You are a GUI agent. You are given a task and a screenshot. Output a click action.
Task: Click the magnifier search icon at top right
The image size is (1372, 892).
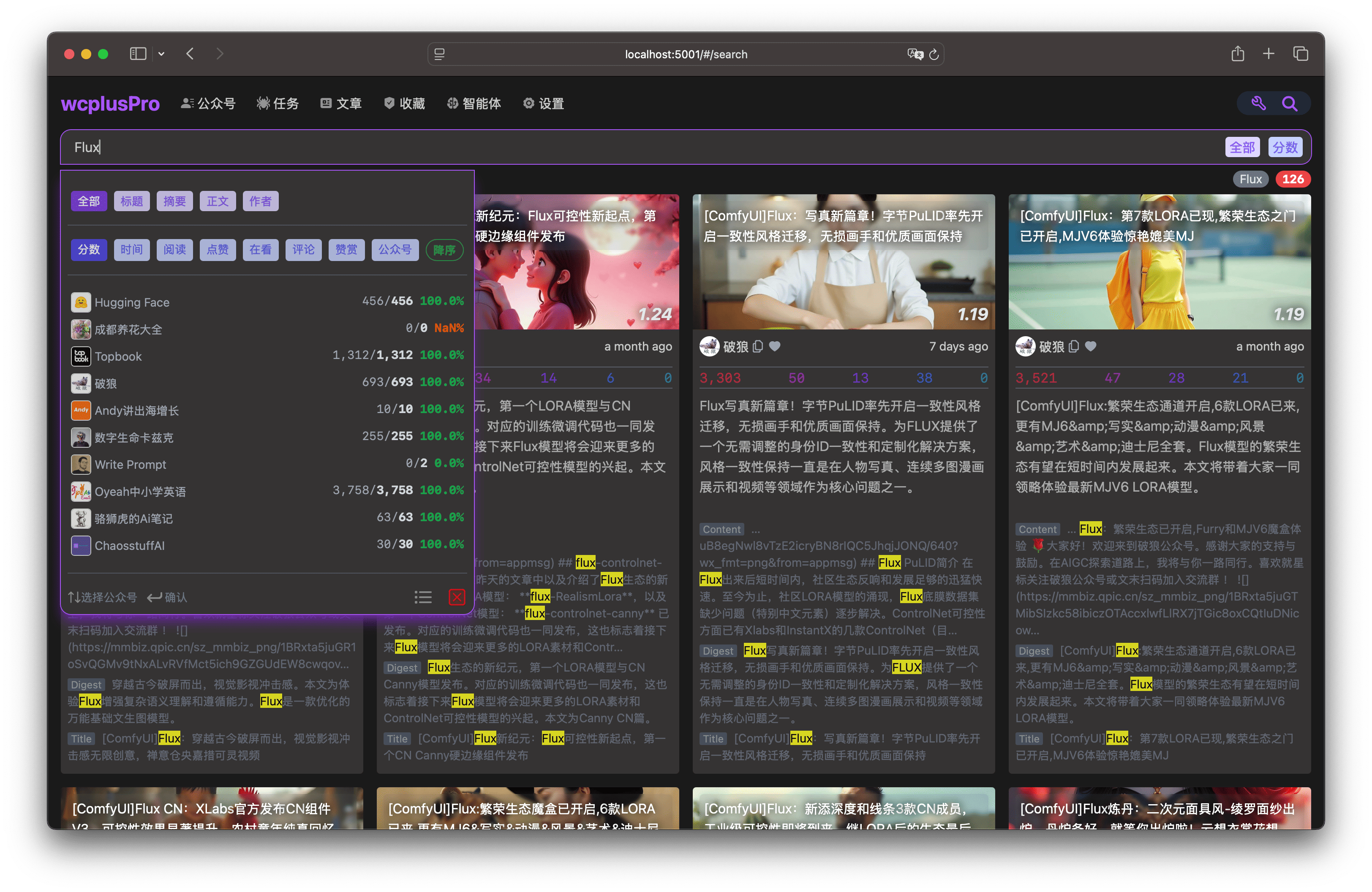click(x=1290, y=103)
